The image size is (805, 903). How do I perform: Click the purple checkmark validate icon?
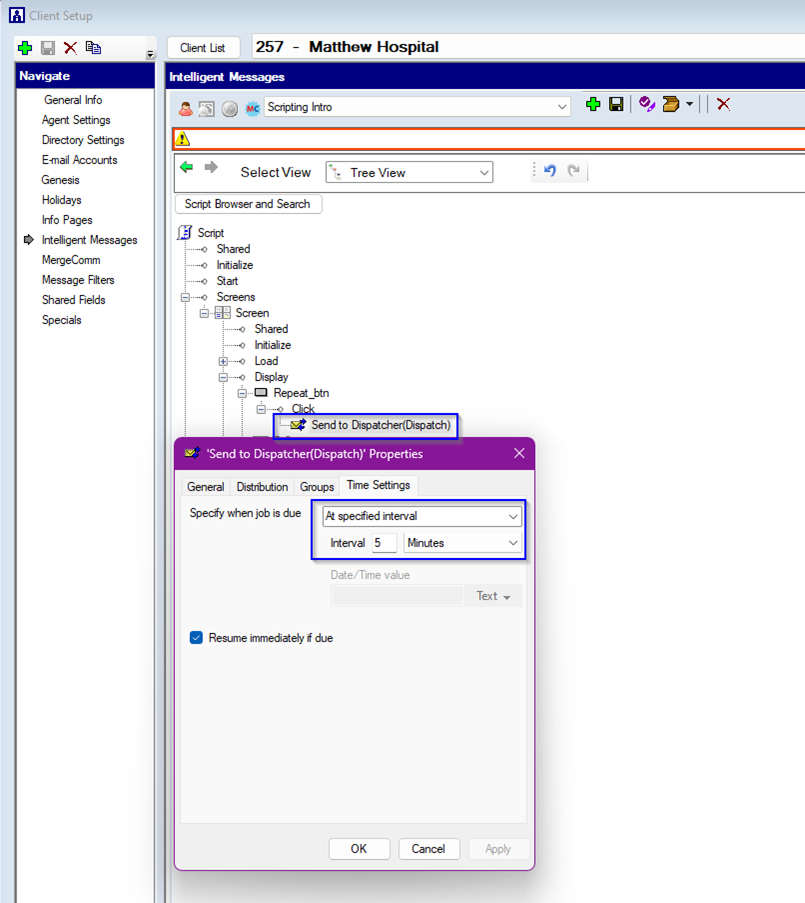pyautogui.click(x=647, y=105)
